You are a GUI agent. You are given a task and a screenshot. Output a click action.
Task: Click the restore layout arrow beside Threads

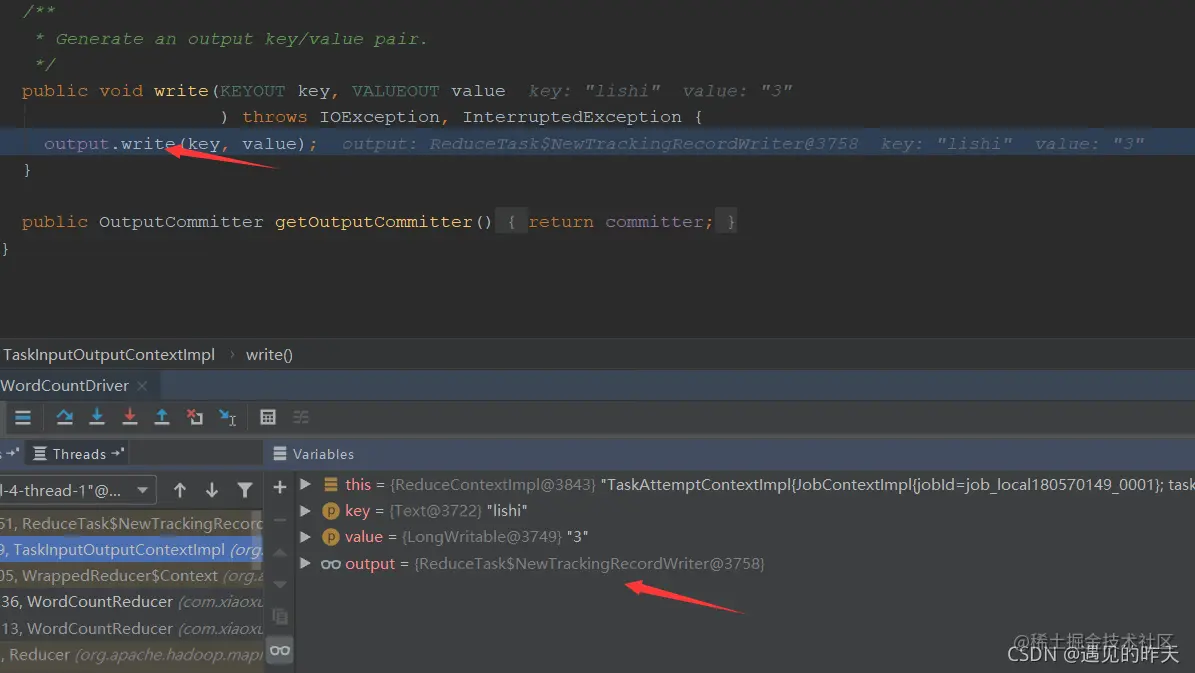point(118,453)
